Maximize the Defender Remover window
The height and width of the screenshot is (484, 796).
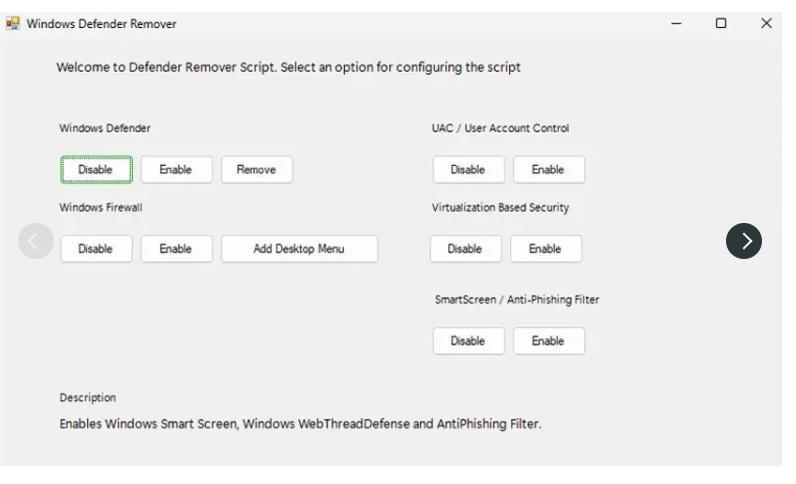(x=721, y=23)
